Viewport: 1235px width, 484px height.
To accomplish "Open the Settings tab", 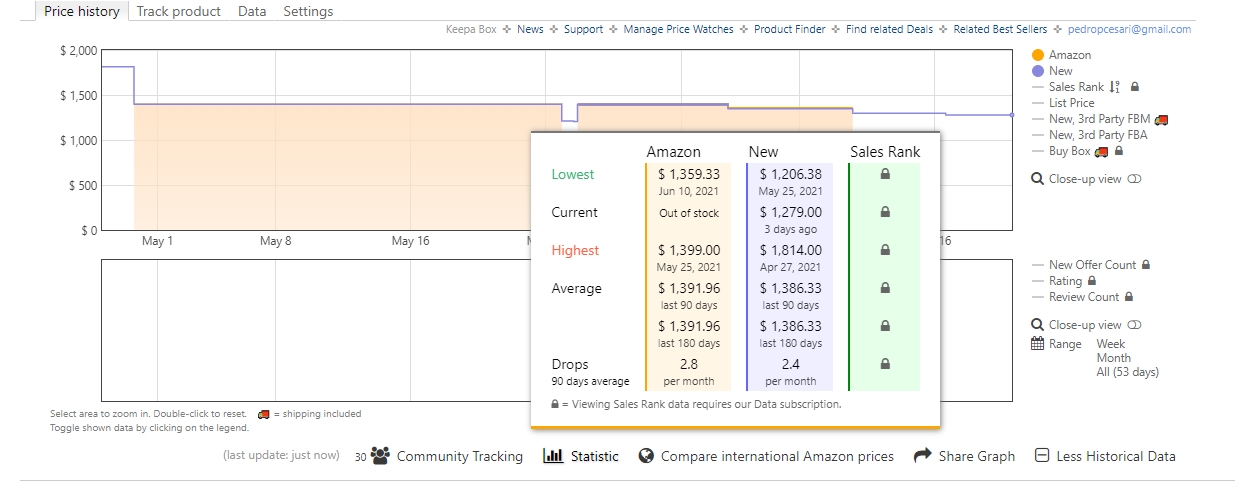I will tap(308, 12).
